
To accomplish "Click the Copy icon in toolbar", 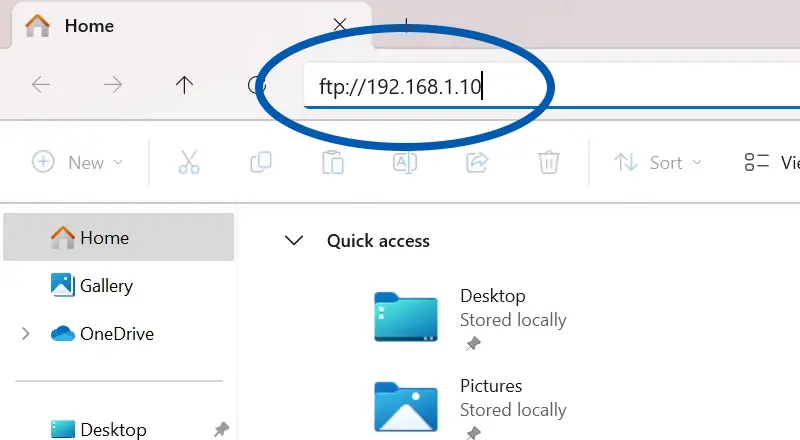I will (261, 162).
